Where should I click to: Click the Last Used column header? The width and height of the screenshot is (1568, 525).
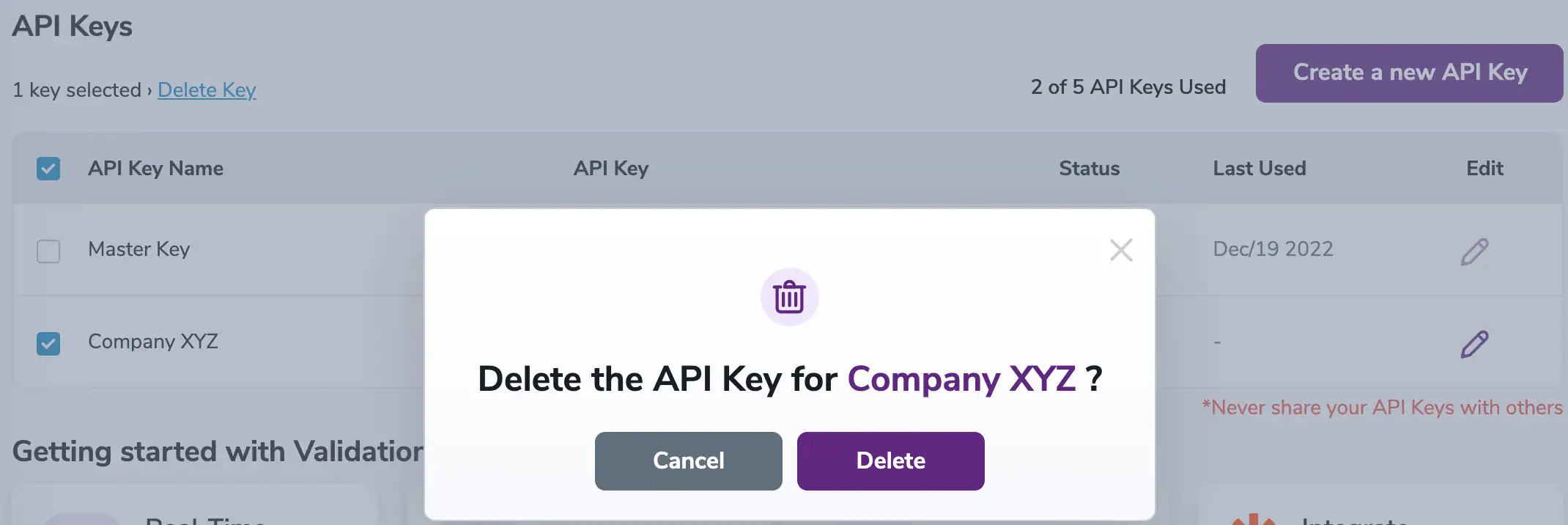coord(1259,169)
